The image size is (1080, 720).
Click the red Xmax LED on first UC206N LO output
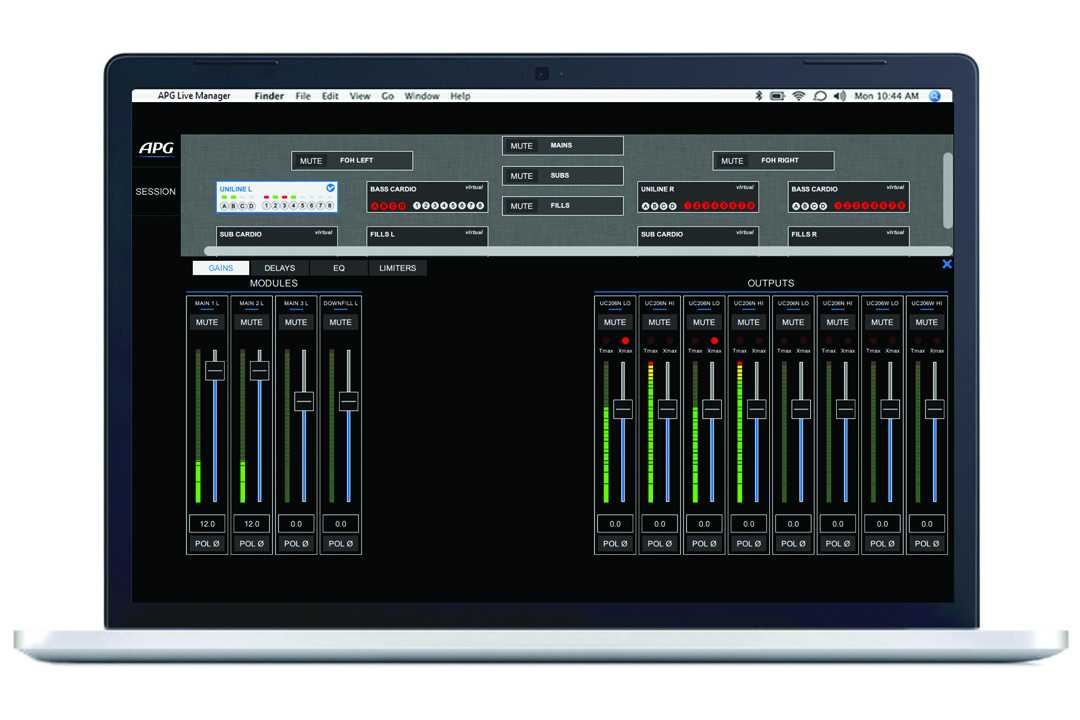click(x=623, y=340)
